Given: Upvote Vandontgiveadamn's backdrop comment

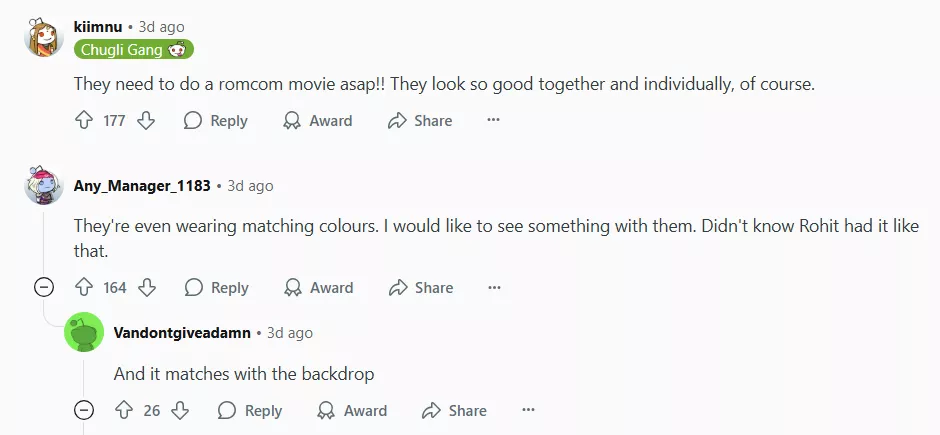Looking at the screenshot, I should [124, 411].
